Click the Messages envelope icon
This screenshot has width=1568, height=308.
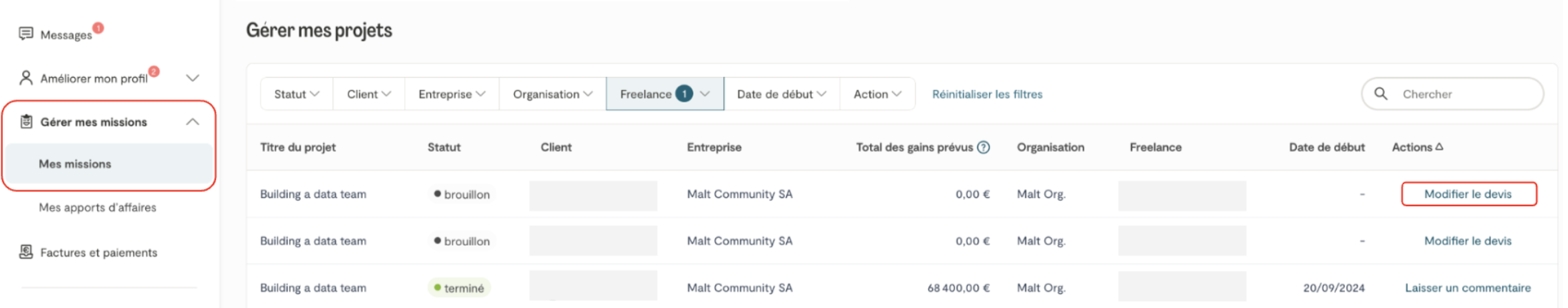(x=26, y=34)
